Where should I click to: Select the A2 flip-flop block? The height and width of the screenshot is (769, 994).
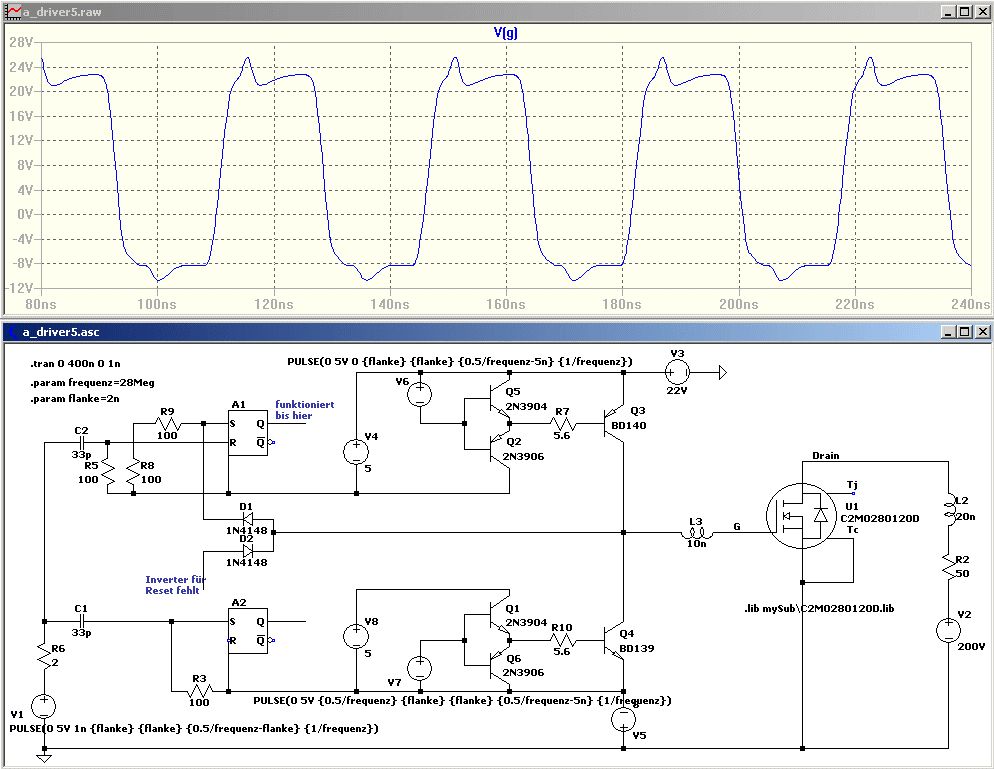click(x=248, y=632)
